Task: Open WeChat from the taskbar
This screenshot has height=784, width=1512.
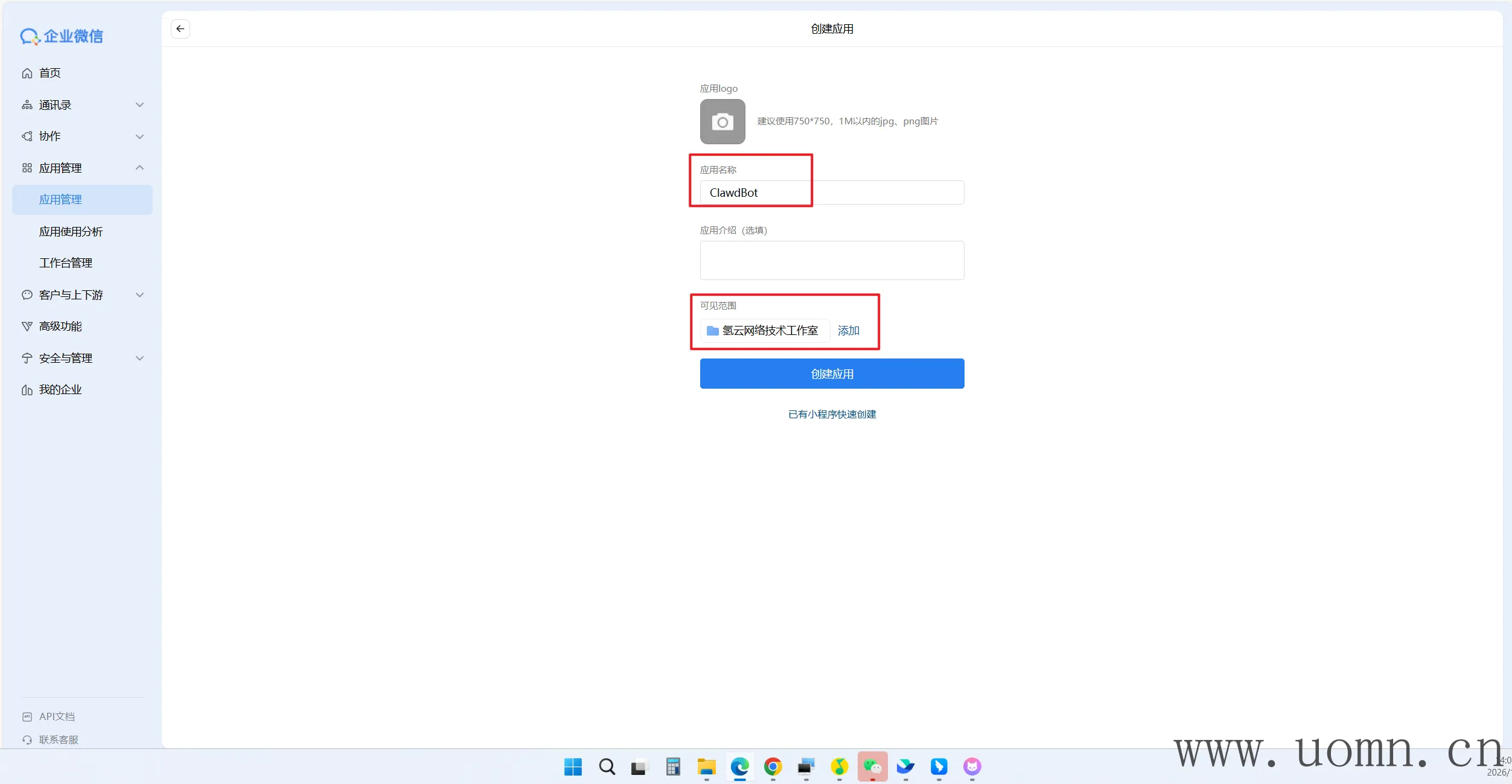Action: (872, 766)
